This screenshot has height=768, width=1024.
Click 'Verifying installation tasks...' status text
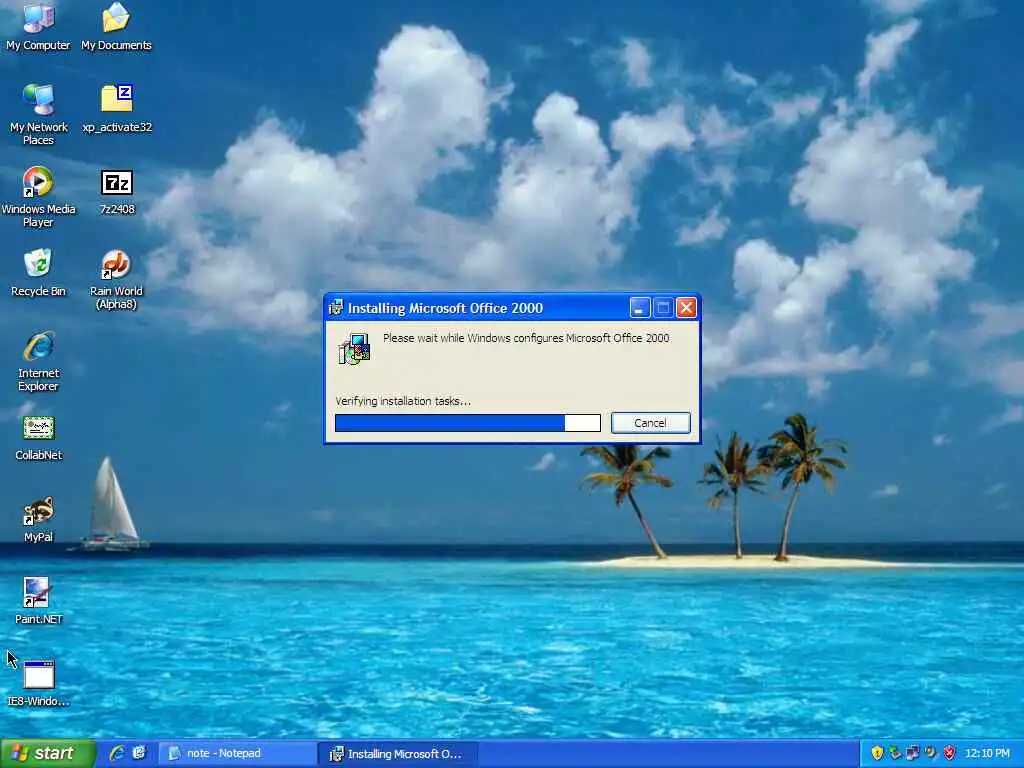point(403,401)
